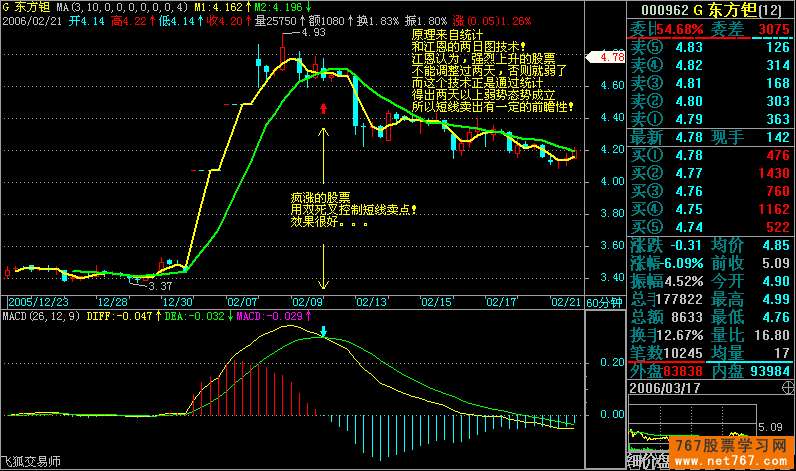The width and height of the screenshot is (796, 471).
Task: Click the 最新 price 4.78
Action: pyautogui.click(x=689, y=137)
